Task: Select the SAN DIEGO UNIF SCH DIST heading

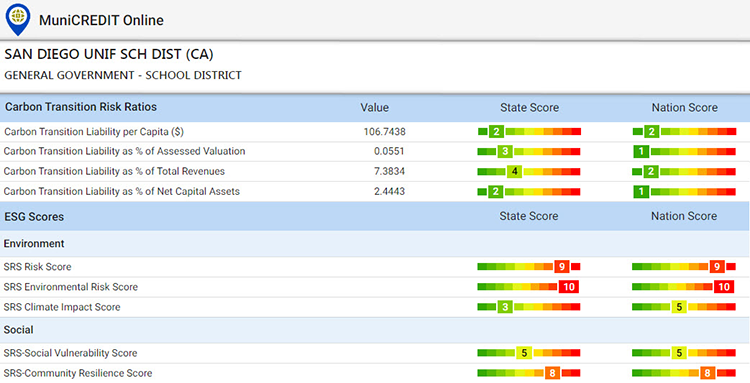Action: tap(109, 54)
